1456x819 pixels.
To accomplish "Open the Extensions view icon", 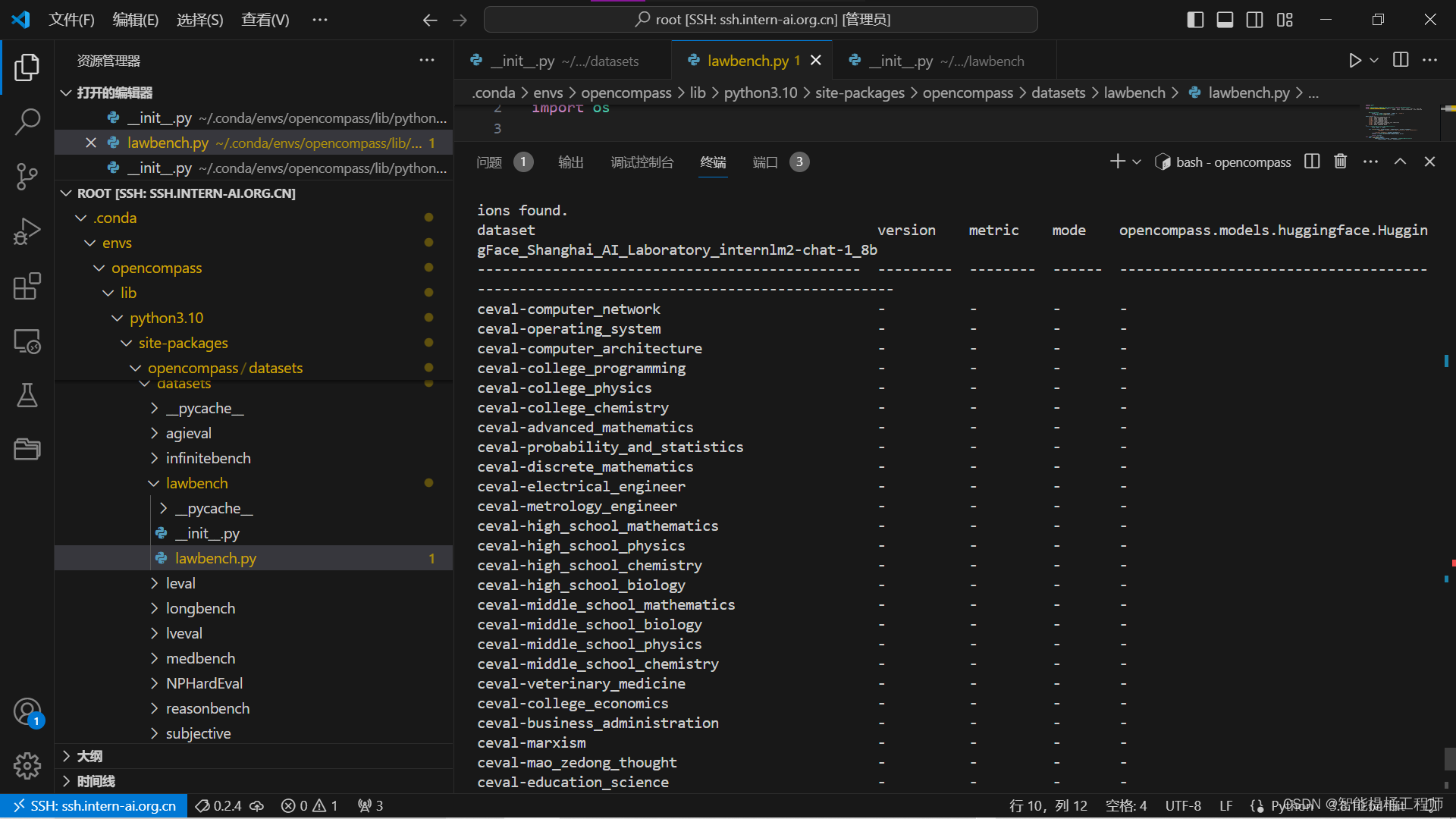I will point(27,286).
